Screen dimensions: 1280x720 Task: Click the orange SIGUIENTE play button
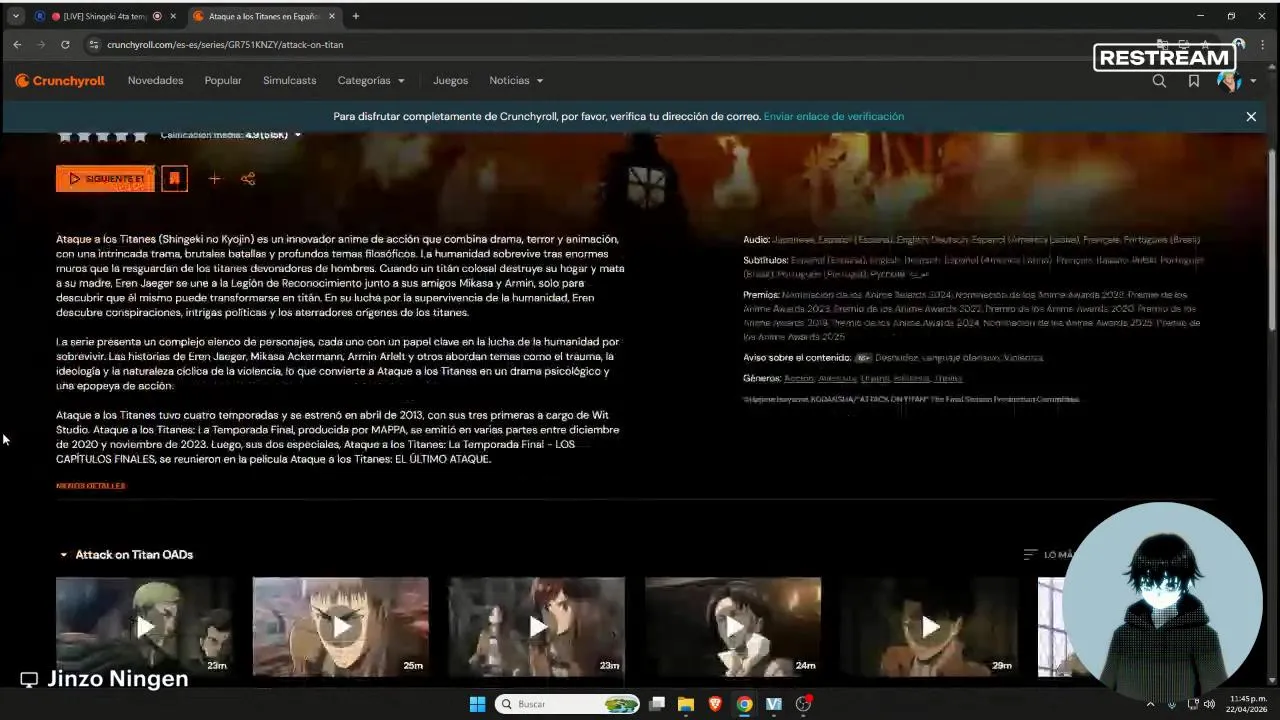[105, 179]
